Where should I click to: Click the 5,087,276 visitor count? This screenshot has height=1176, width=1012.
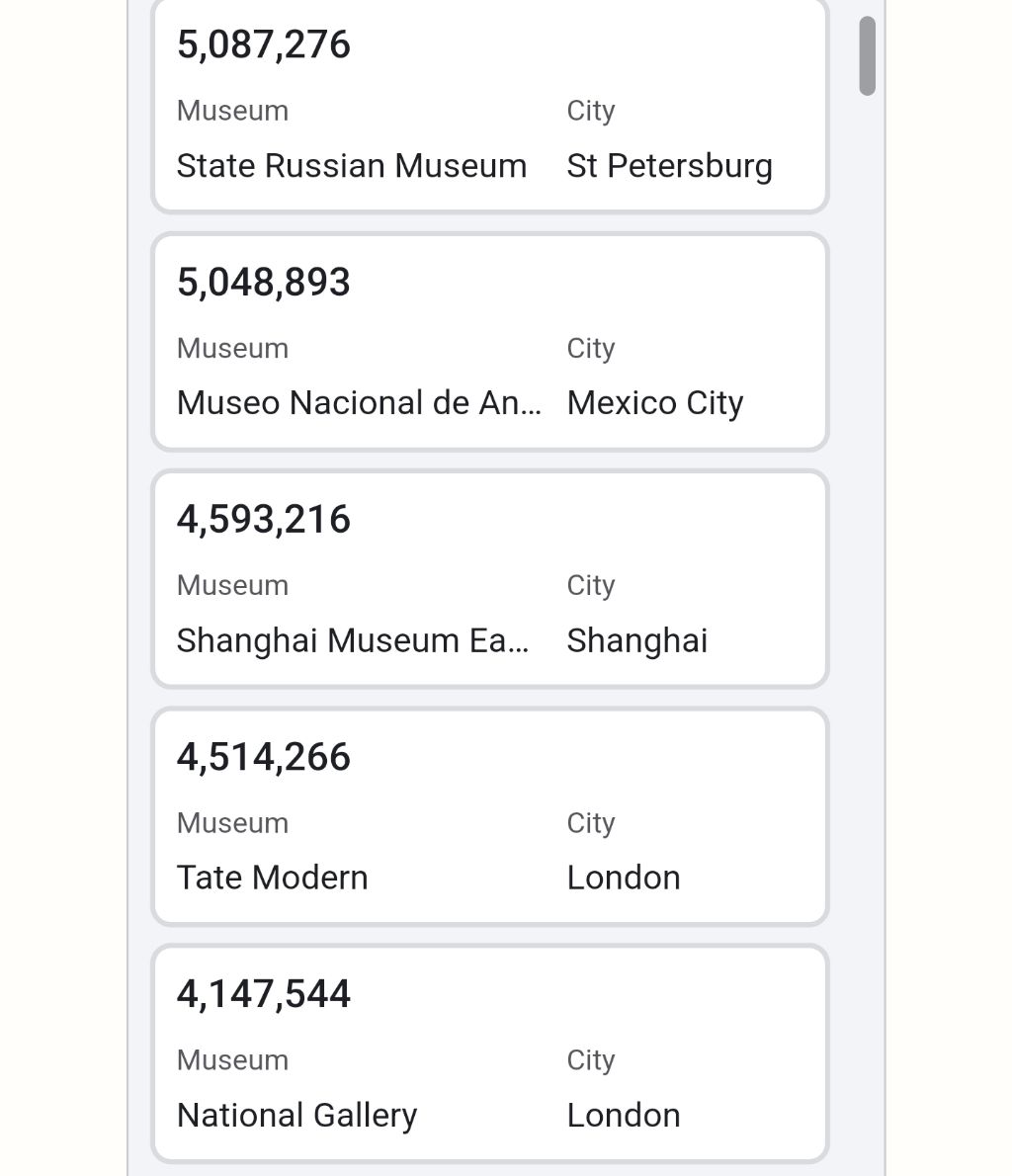263,44
